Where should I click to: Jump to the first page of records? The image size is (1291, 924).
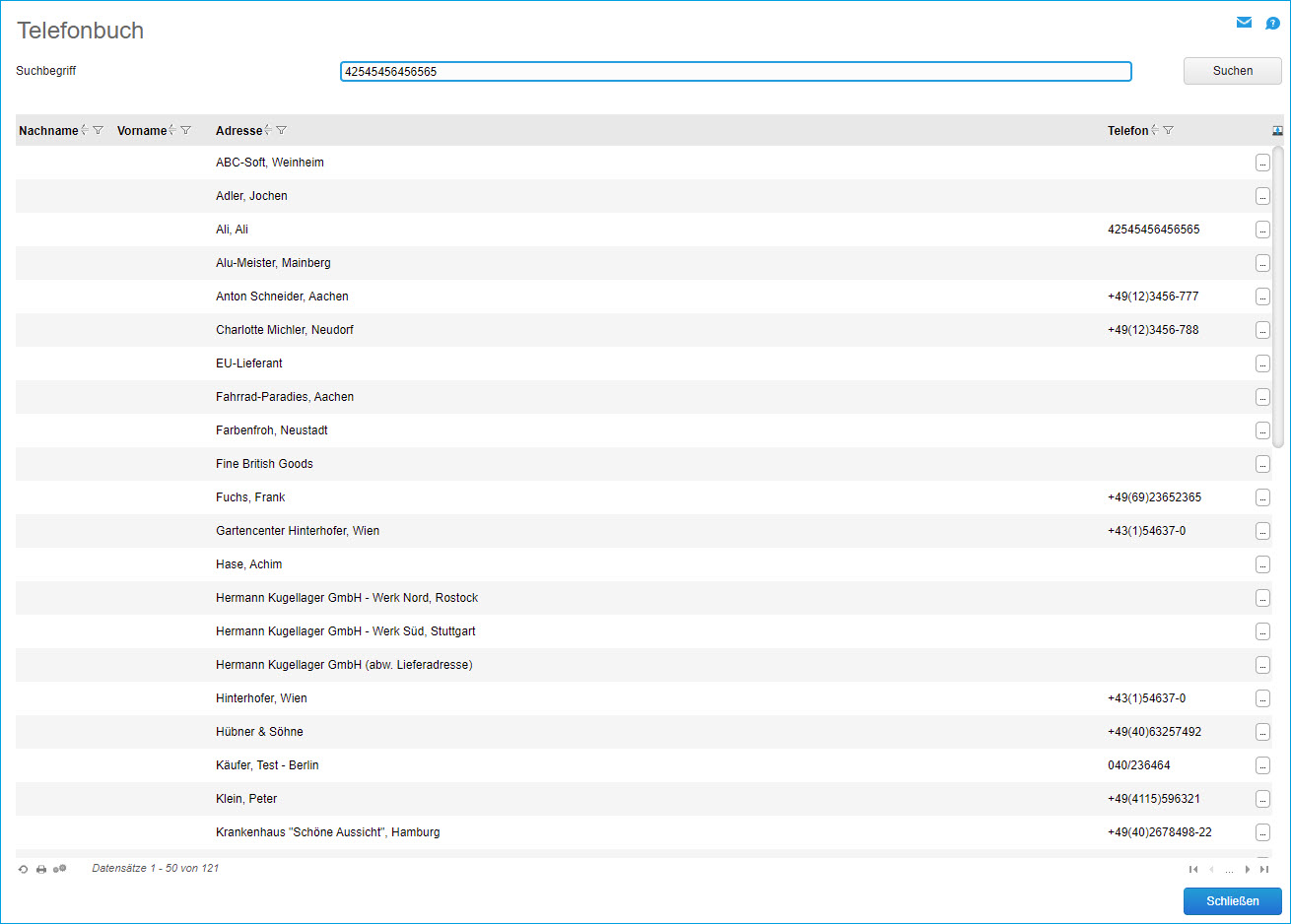[x=1193, y=869]
